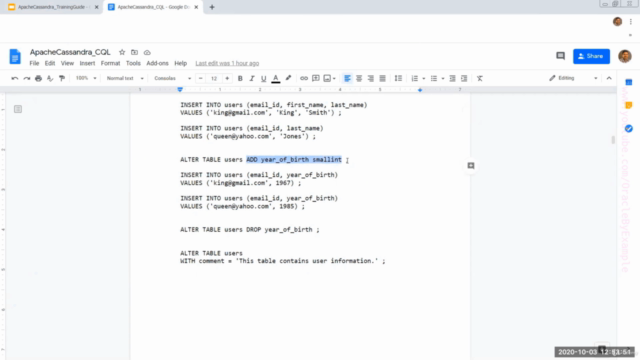Center align the text

point(359,78)
